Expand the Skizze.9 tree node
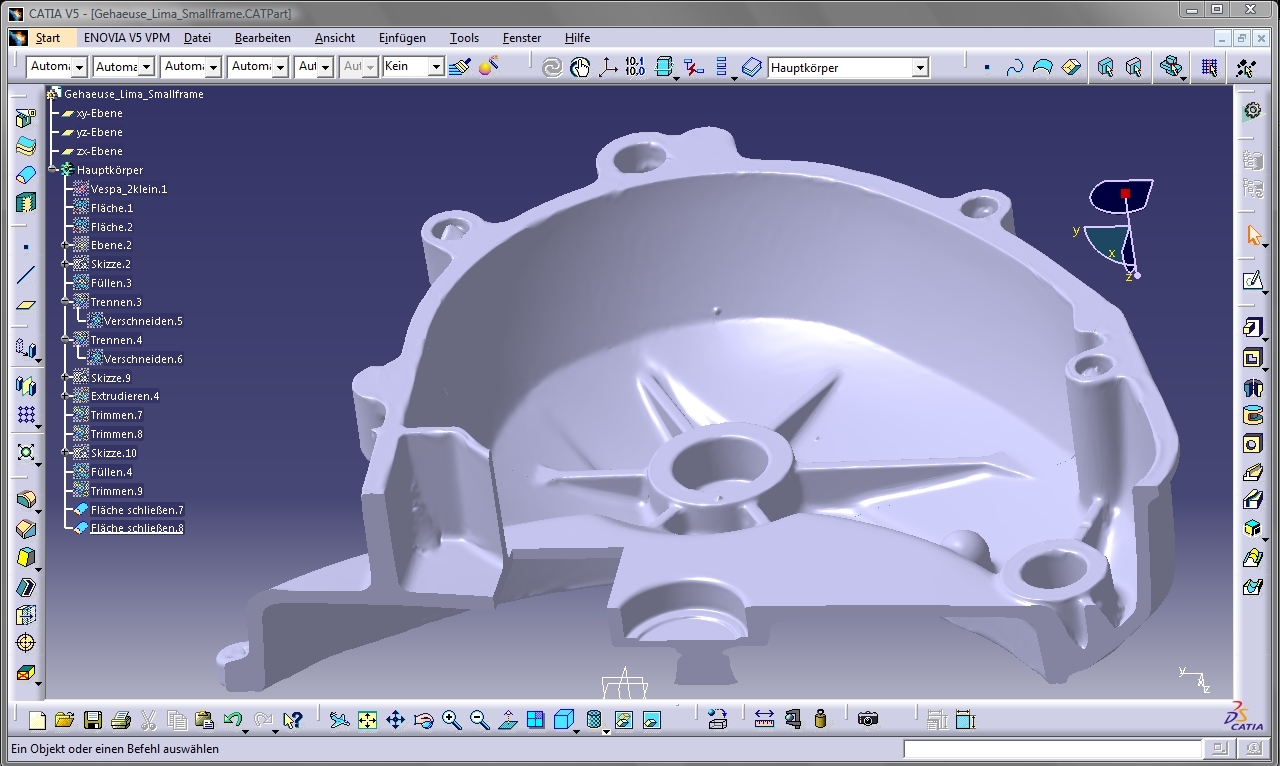 coord(67,378)
